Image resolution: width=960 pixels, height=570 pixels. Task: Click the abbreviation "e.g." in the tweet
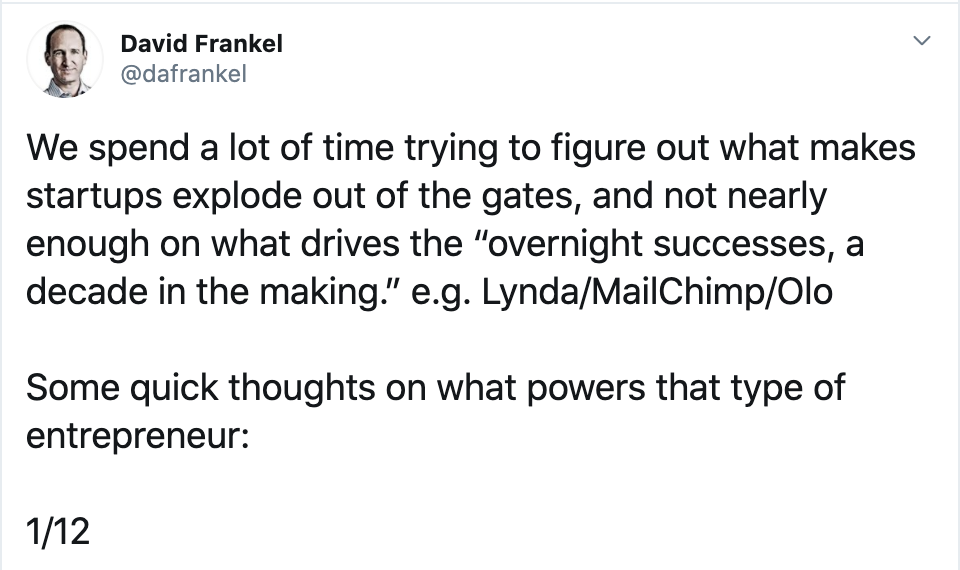pos(441,293)
